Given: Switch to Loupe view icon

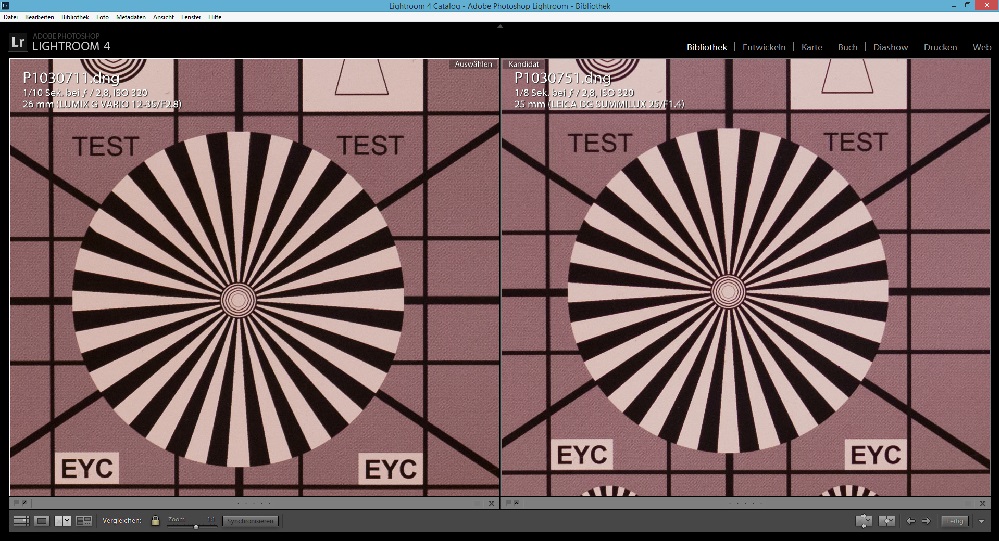Looking at the screenshot, I should [x=41, y=521].
